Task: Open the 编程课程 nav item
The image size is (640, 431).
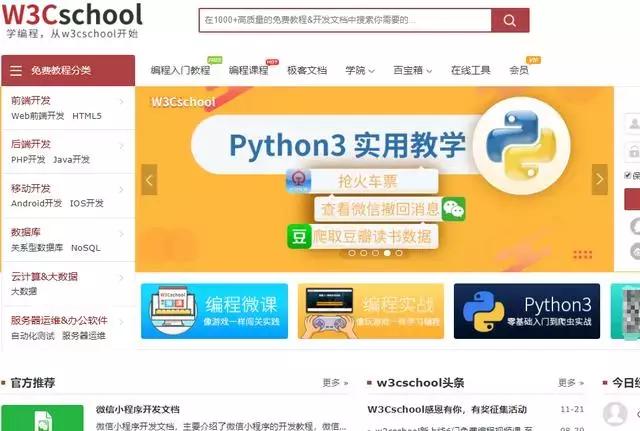Action: click(x=248, y=71)
